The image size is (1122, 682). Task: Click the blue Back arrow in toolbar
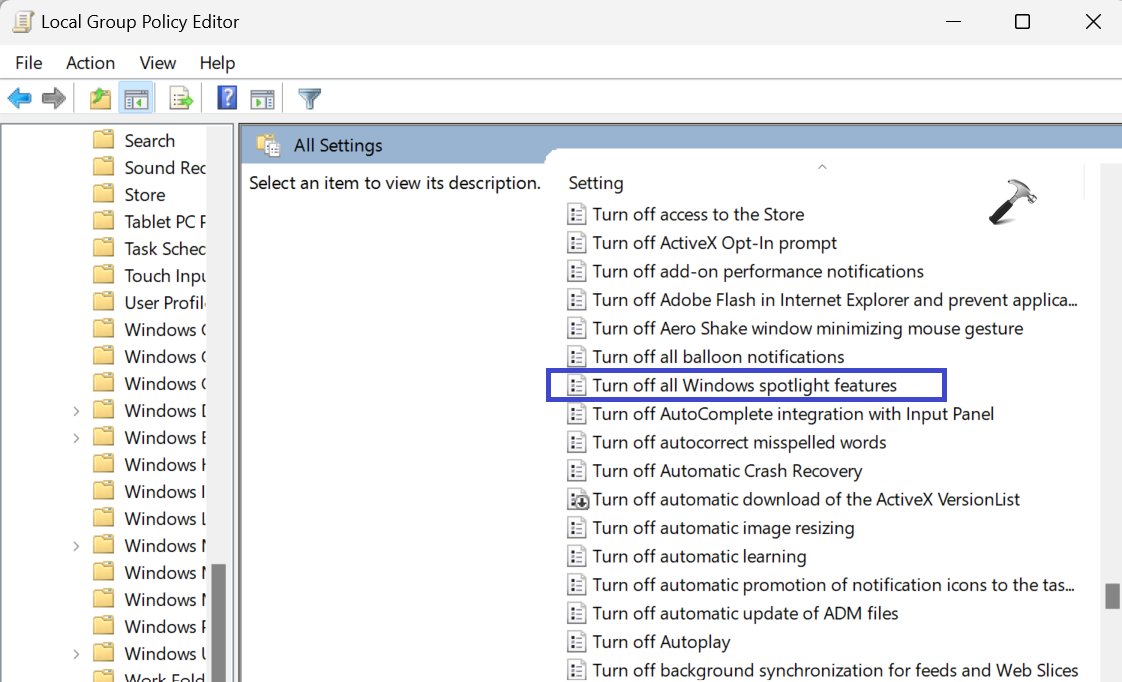(20, 98)
